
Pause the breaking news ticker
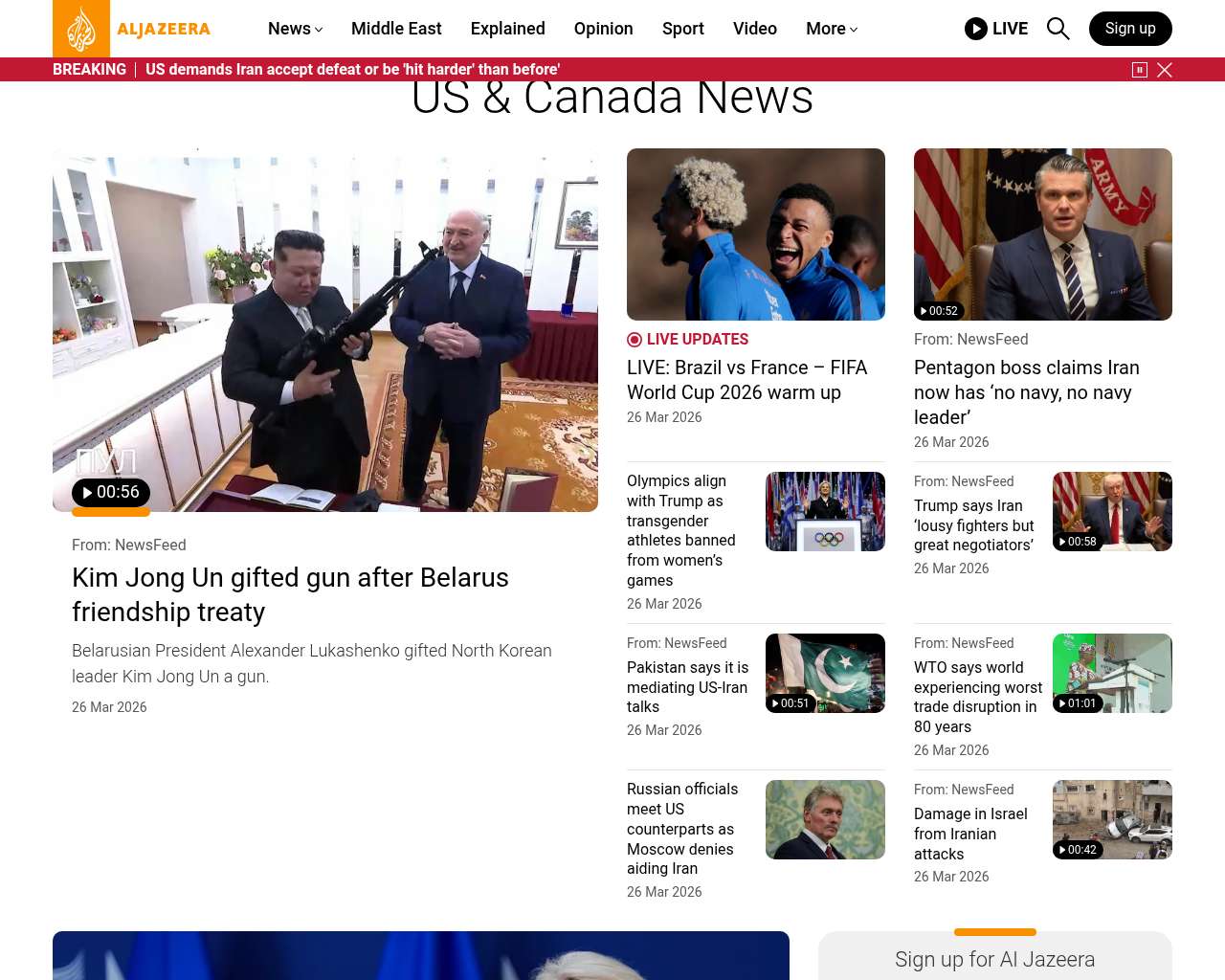1140,70
